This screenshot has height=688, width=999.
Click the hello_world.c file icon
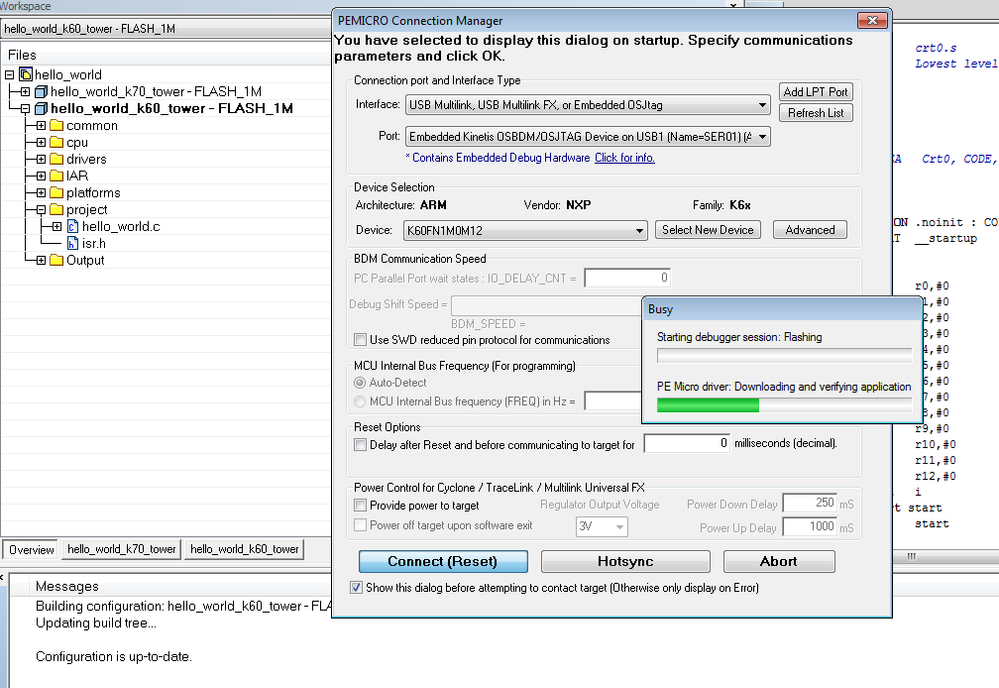coord(73,227)
